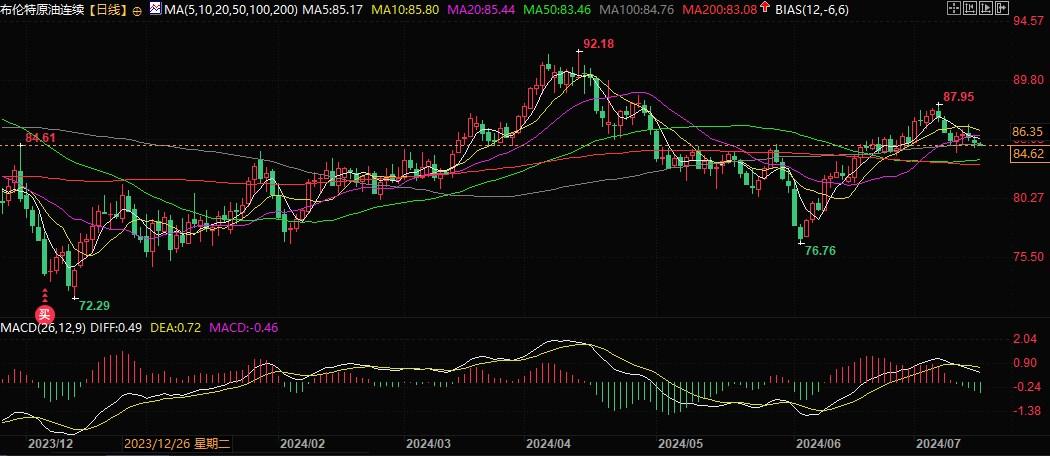Click the 2024/02 time axis label

[301, 443]
